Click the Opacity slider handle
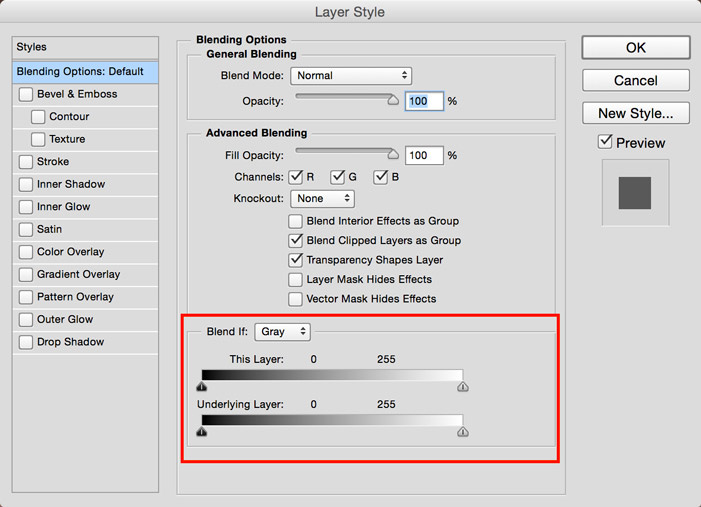This screenshot has width=701, height=507. [x=393, y=100]
